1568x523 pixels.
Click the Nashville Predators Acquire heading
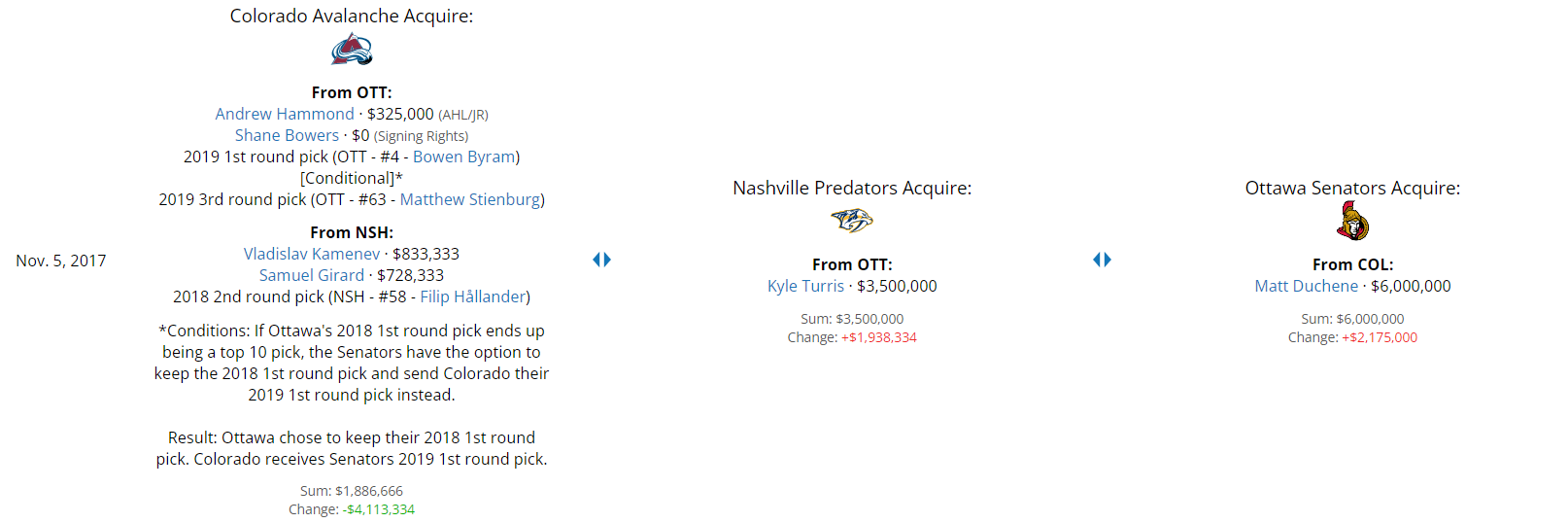pyautogui.click(x=852, y=189)
